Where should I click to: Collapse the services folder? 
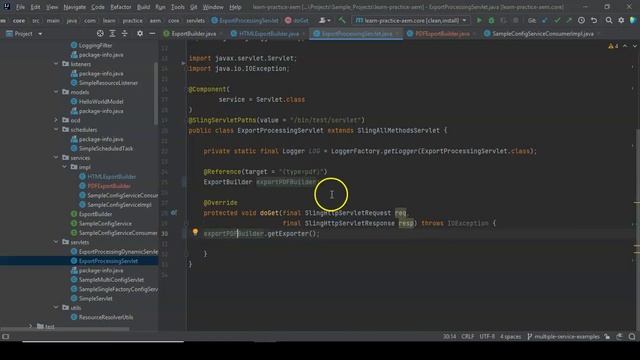coord(56,158)
